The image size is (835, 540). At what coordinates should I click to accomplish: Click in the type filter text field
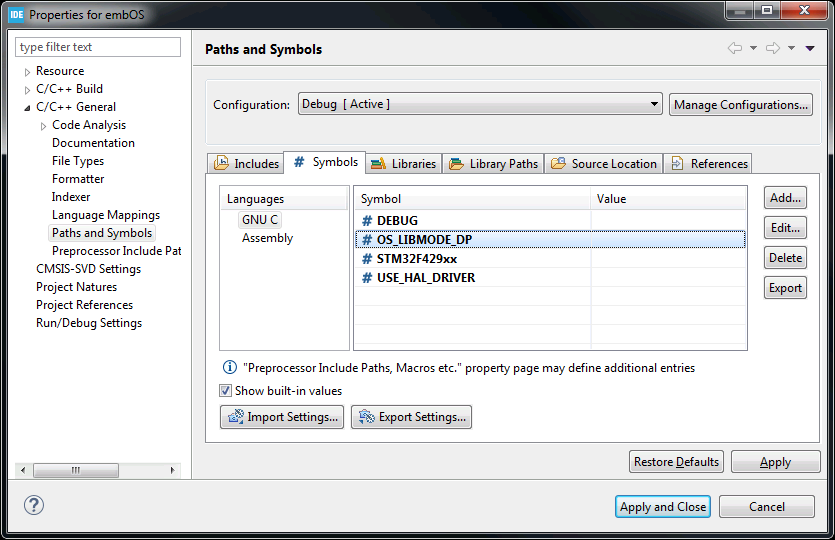click(x=98, y=47)
